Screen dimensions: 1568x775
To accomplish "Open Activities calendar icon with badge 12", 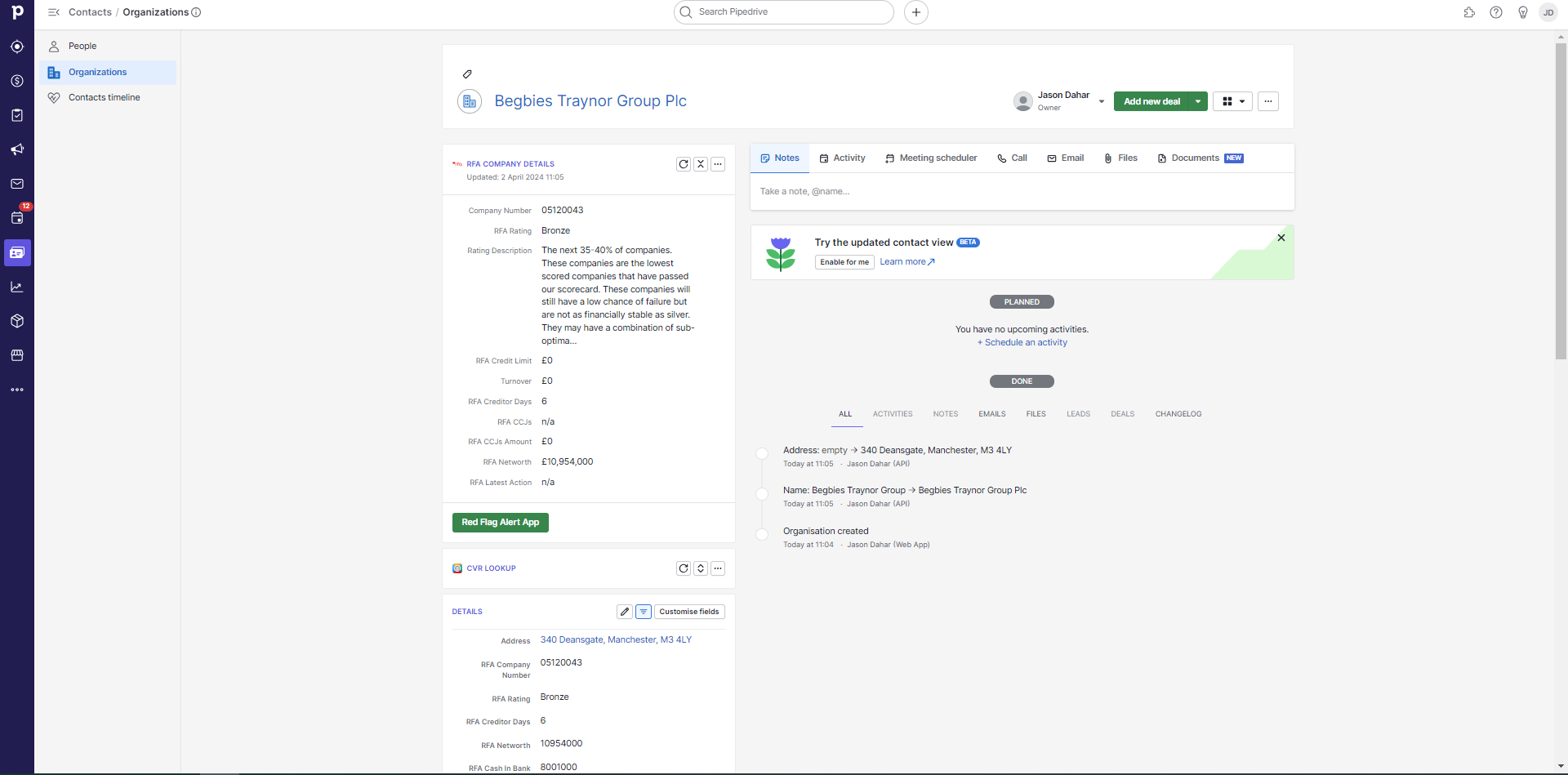I will (x=17, y=217).
